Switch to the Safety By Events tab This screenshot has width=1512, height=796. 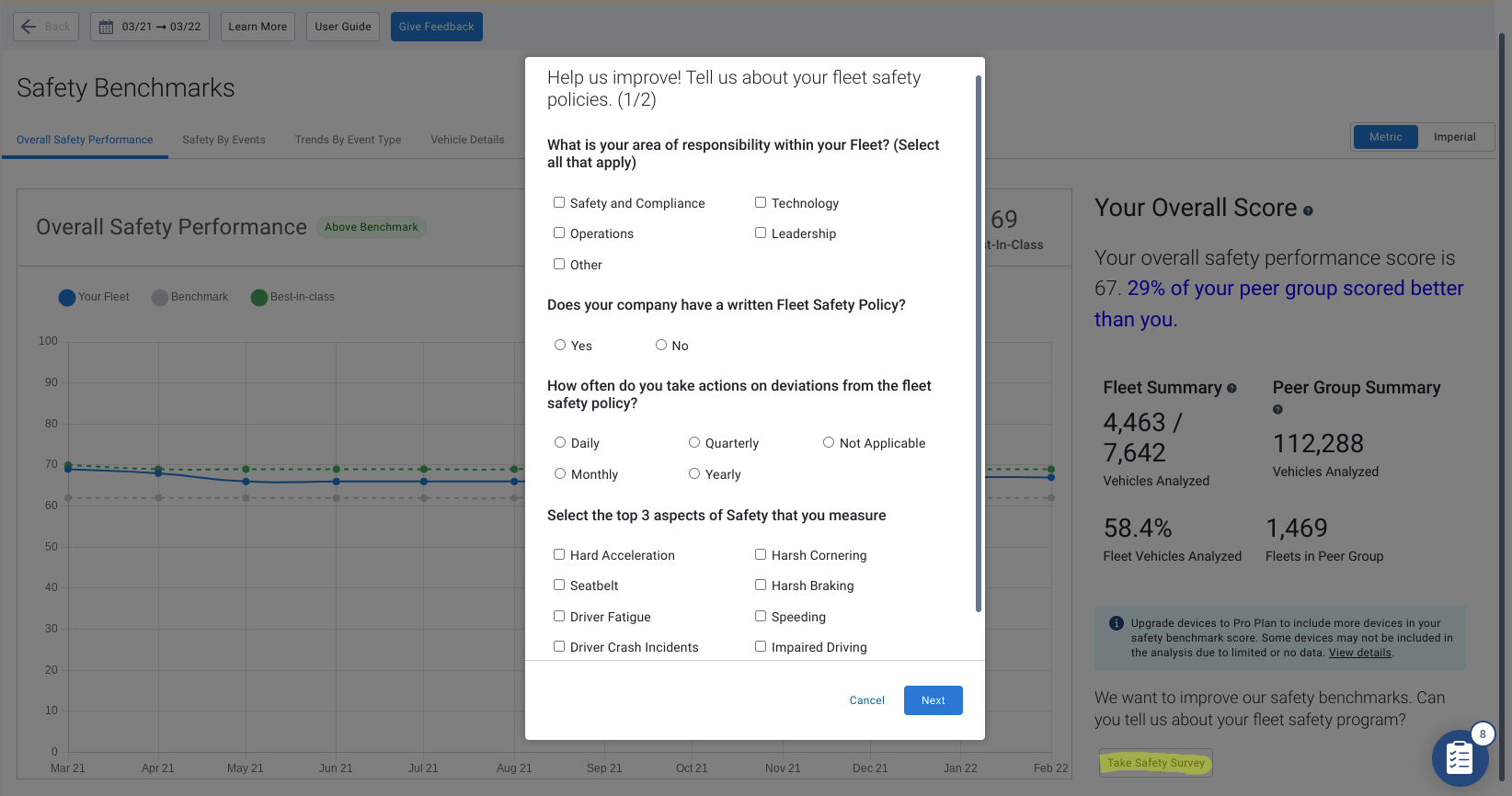click(x=223, y=140)
